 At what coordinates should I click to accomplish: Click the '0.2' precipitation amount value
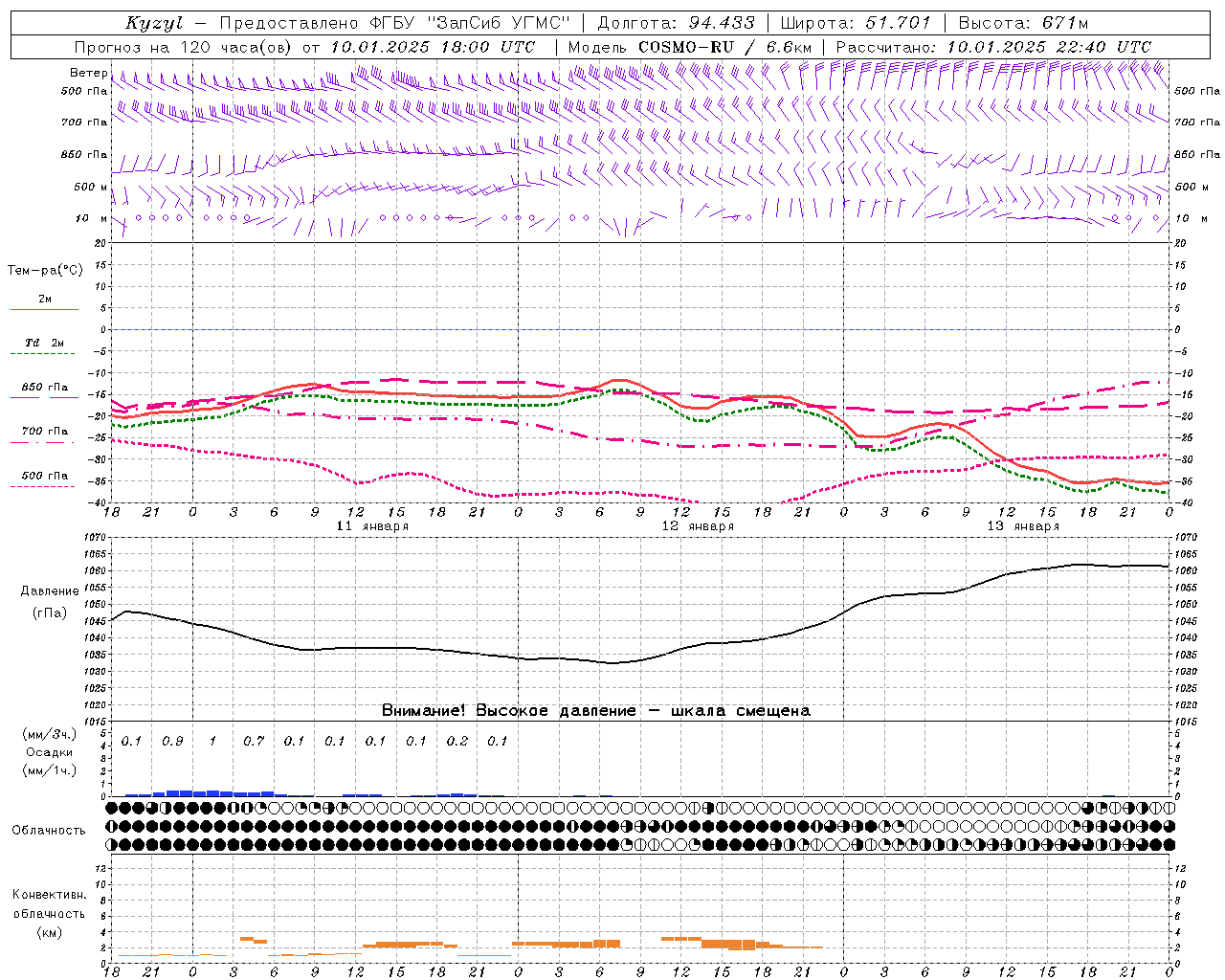pos(457,742)
